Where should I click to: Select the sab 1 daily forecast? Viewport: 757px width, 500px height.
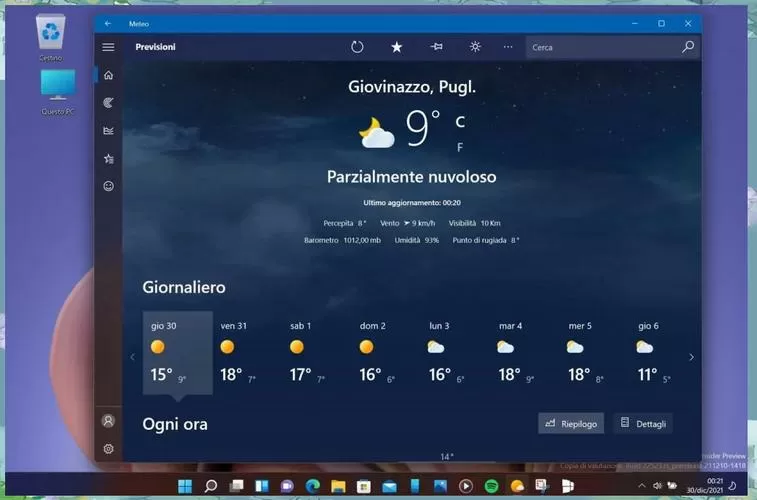pos(317,353)
